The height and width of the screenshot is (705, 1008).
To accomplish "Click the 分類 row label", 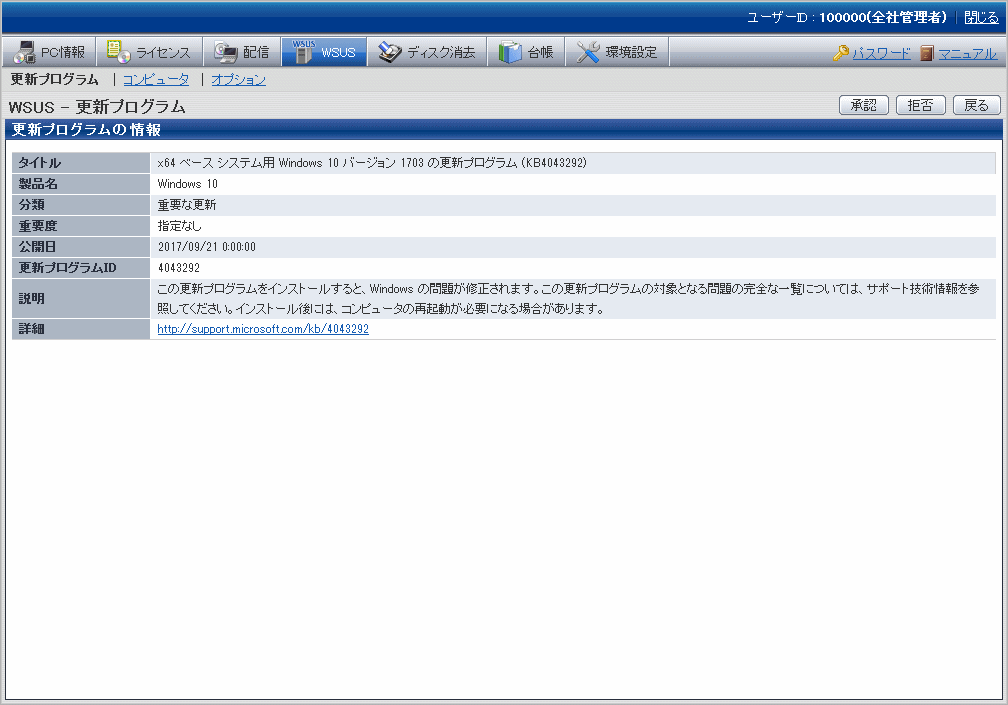I will [x=81, y=205].
